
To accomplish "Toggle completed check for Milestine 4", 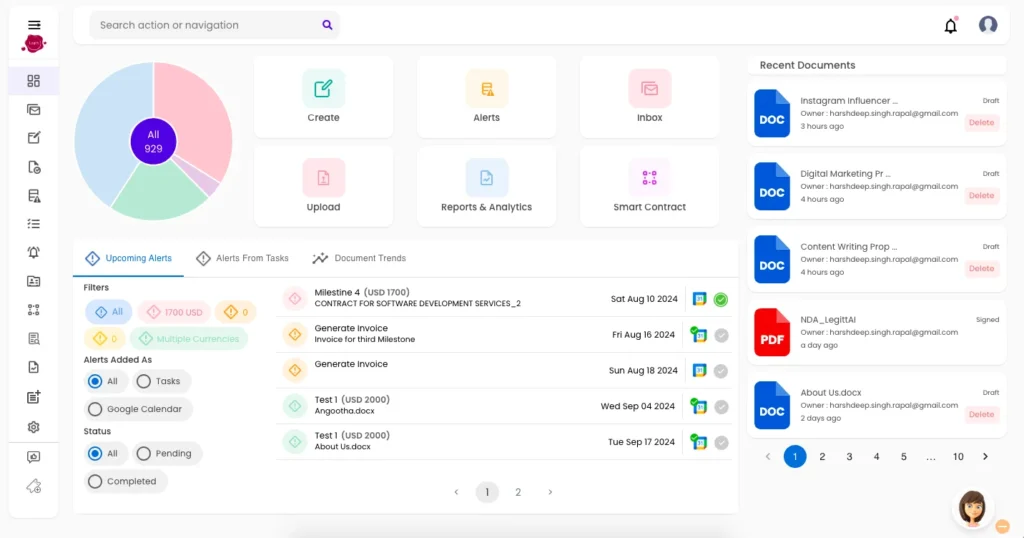I will pos(721,300).
